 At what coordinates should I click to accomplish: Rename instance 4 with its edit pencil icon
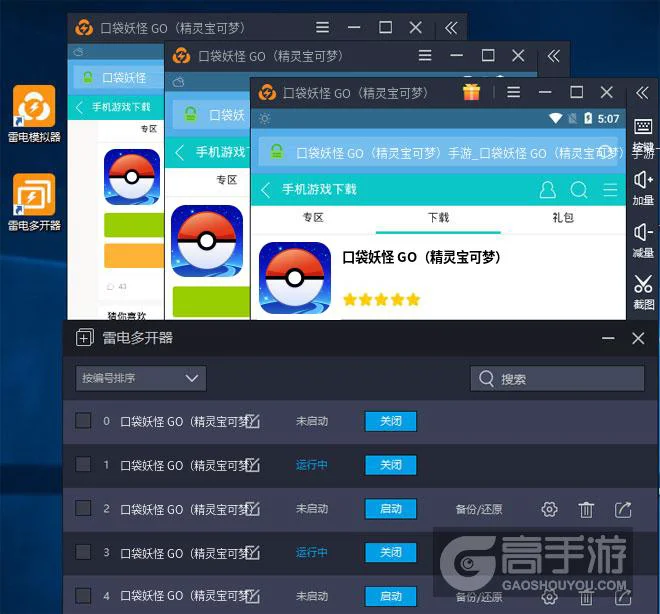click(253, 596)
